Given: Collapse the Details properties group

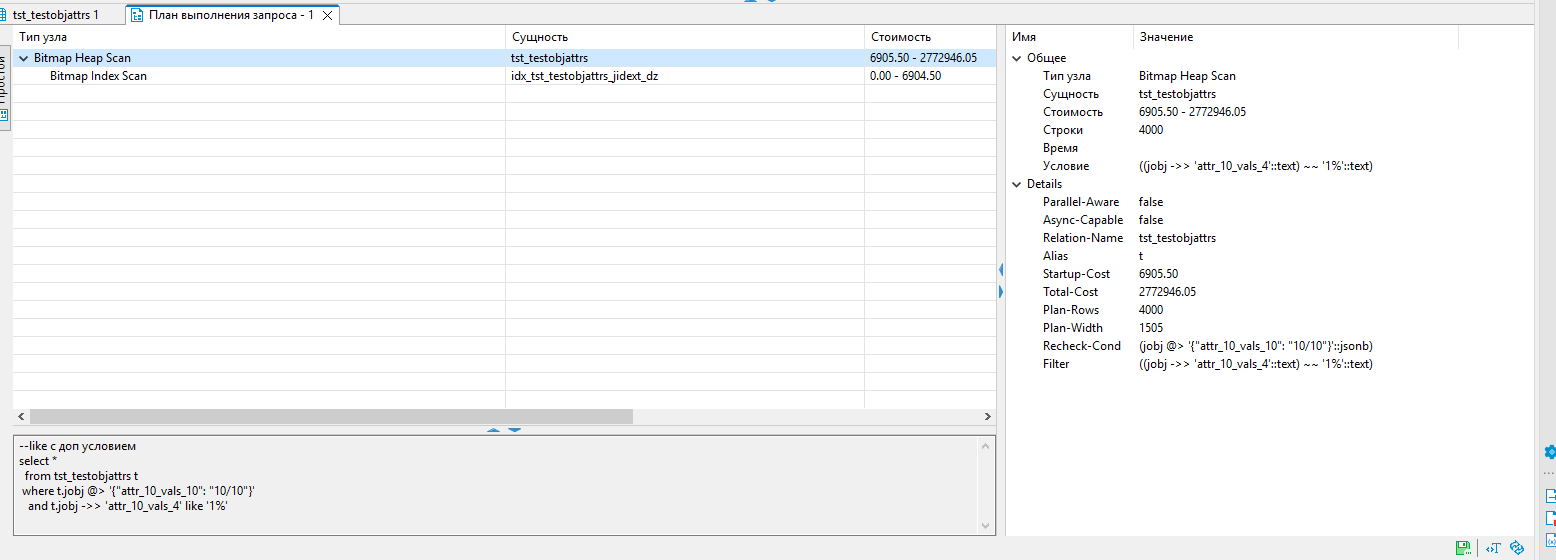Looking at the screenshot, I should coord(1017,184).
